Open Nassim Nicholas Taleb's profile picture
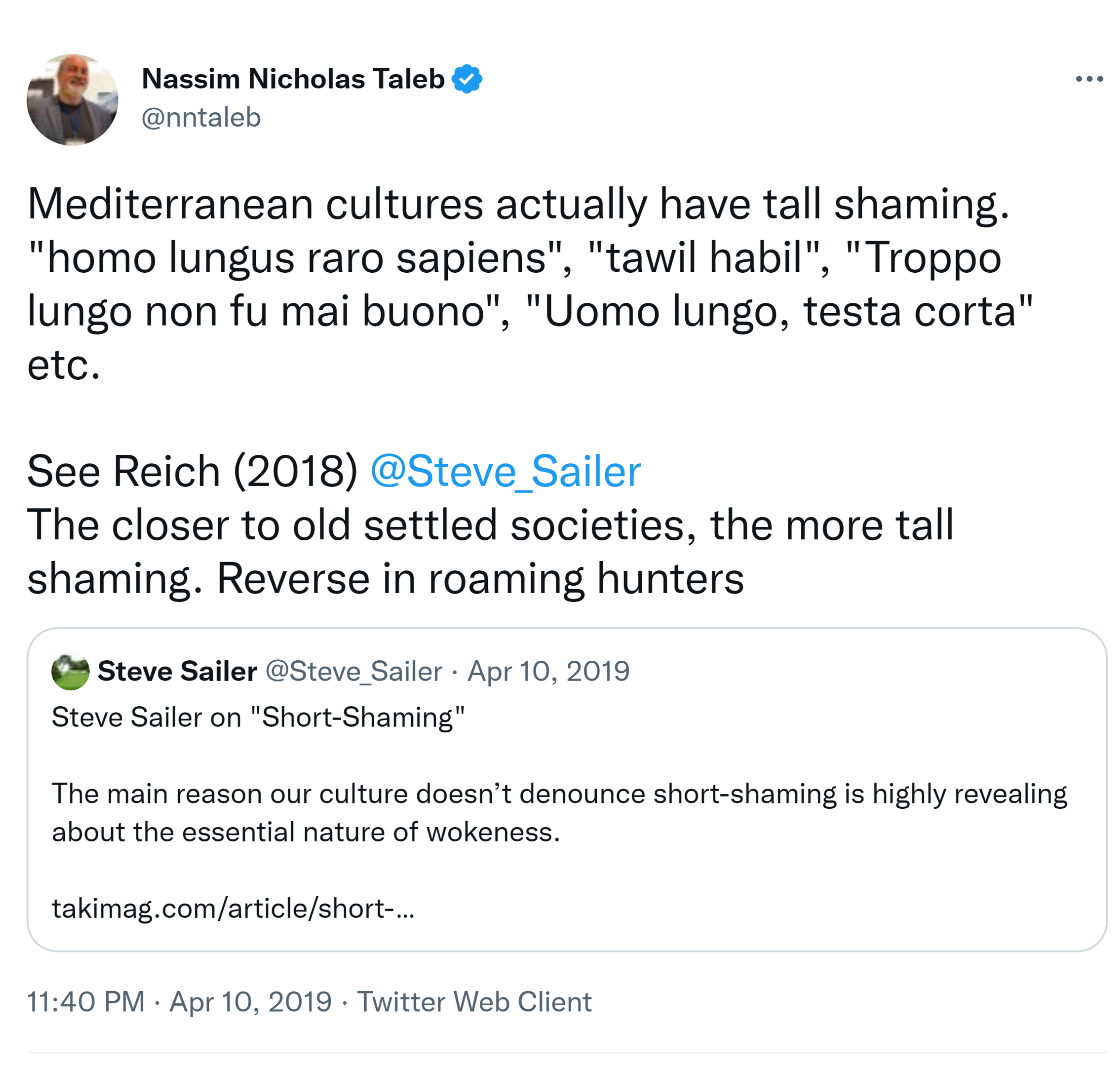The image size is (1120, 1086). point(73,100)
